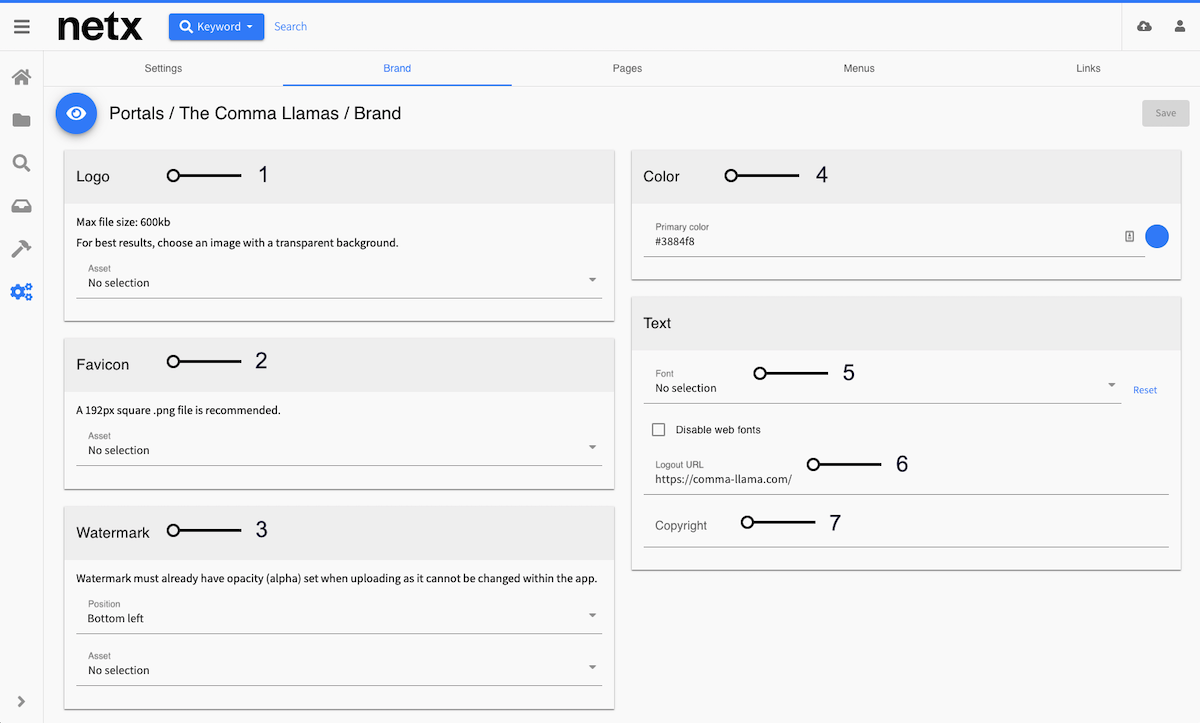This screenshot has width=1200, height=723.
Task: Switch to the Brand tab
Action: coord(397,68)
